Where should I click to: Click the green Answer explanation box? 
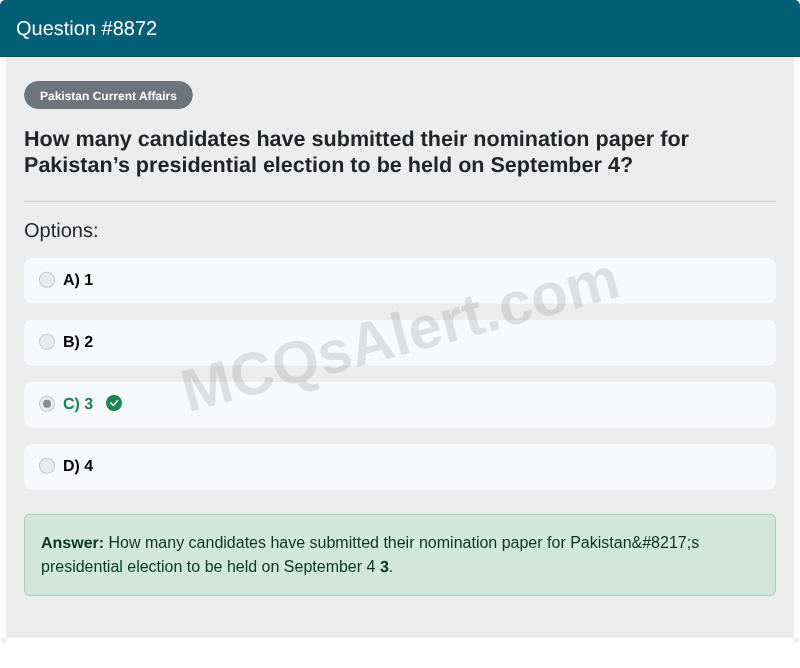point(400,554)
